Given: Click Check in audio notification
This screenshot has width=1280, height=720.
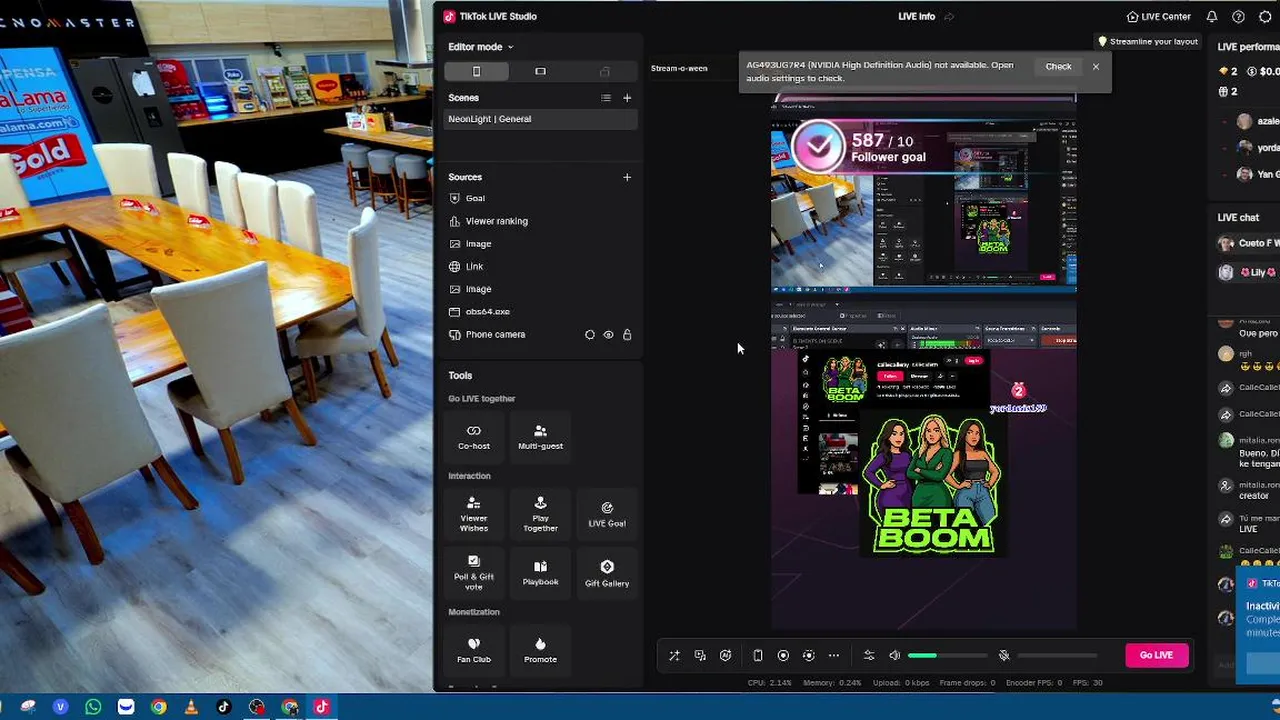Looking at the screenshot, I should [x=1058, y=67].
